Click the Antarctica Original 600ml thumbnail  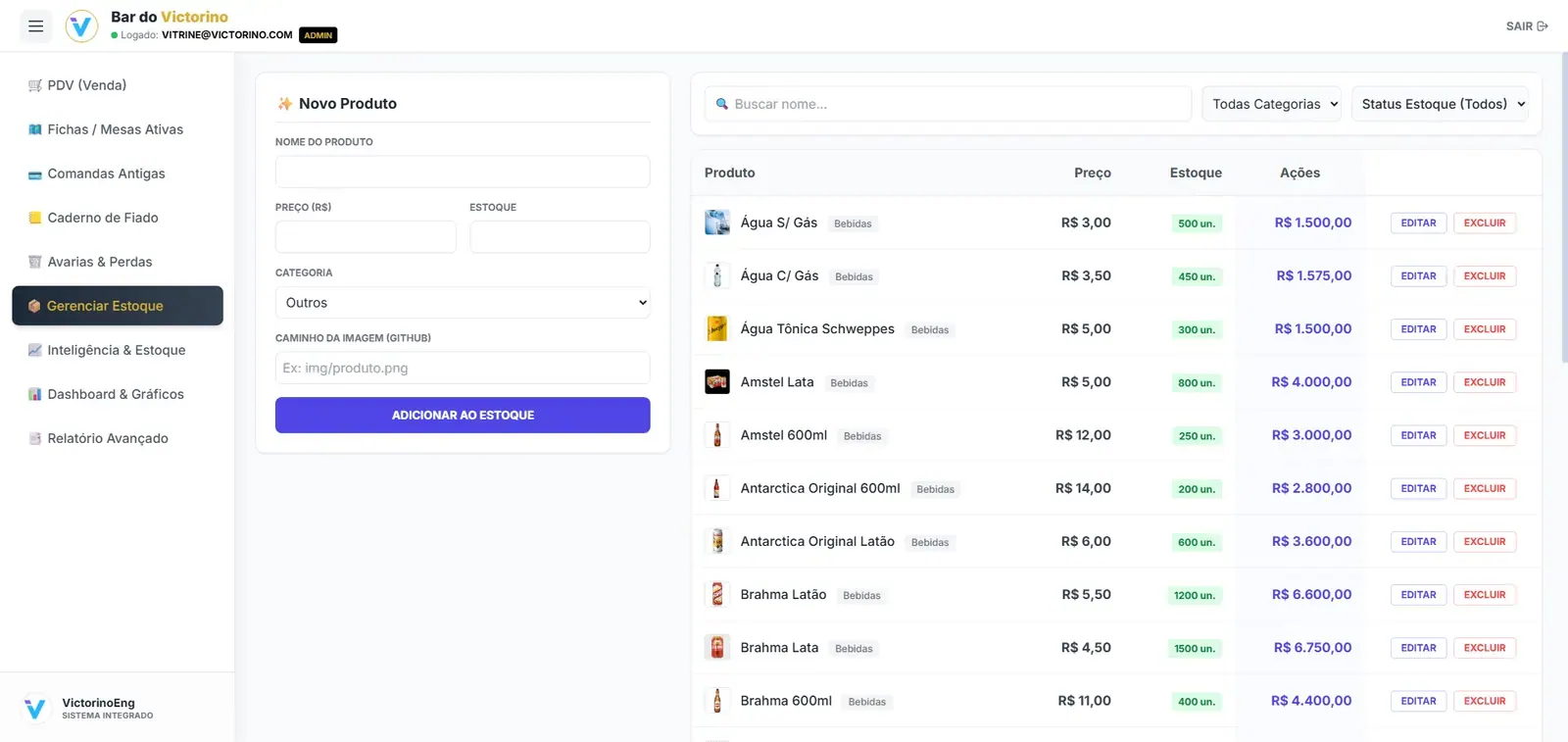[717, 488]
